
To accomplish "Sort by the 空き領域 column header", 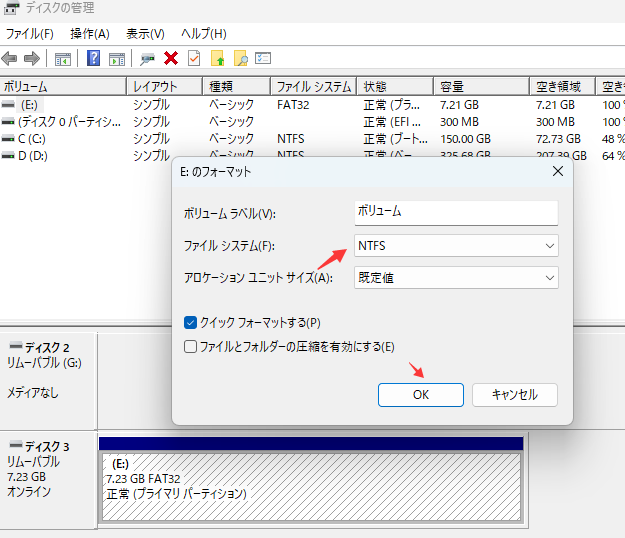I will coord(562,86).
